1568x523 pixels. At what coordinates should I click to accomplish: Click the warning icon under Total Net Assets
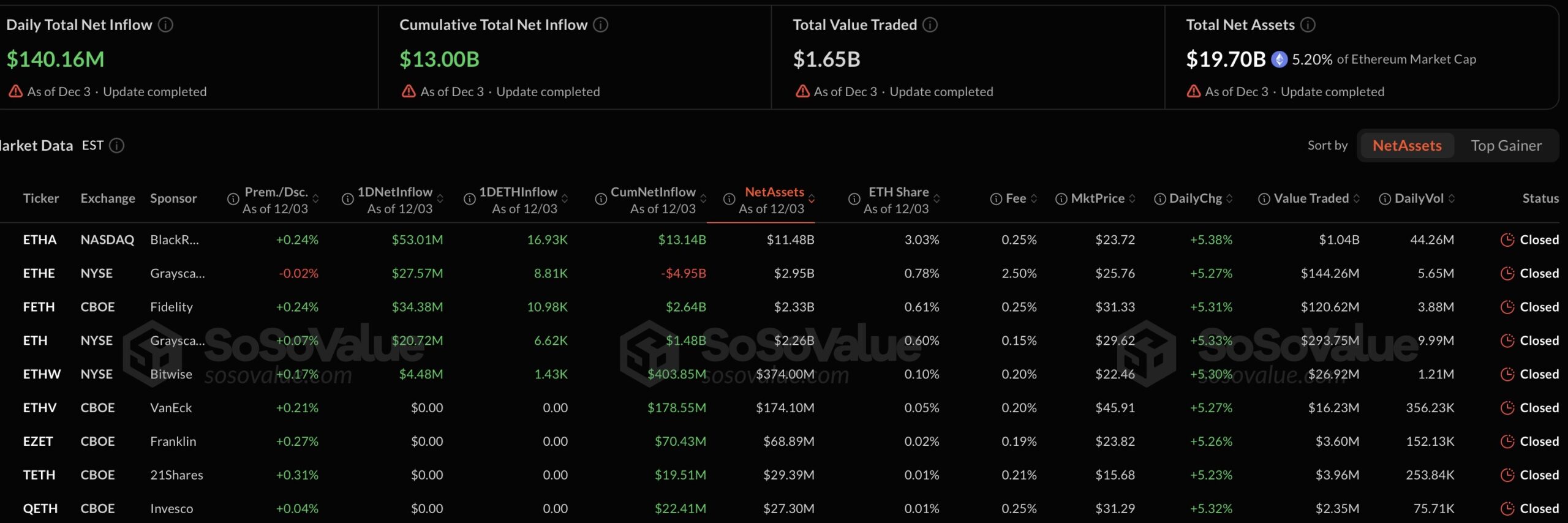click(x=1193, y=91)
